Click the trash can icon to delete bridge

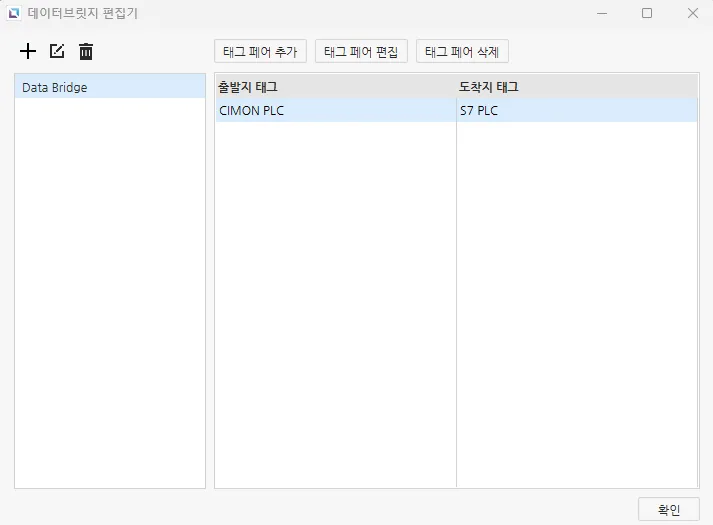point(86,51)
